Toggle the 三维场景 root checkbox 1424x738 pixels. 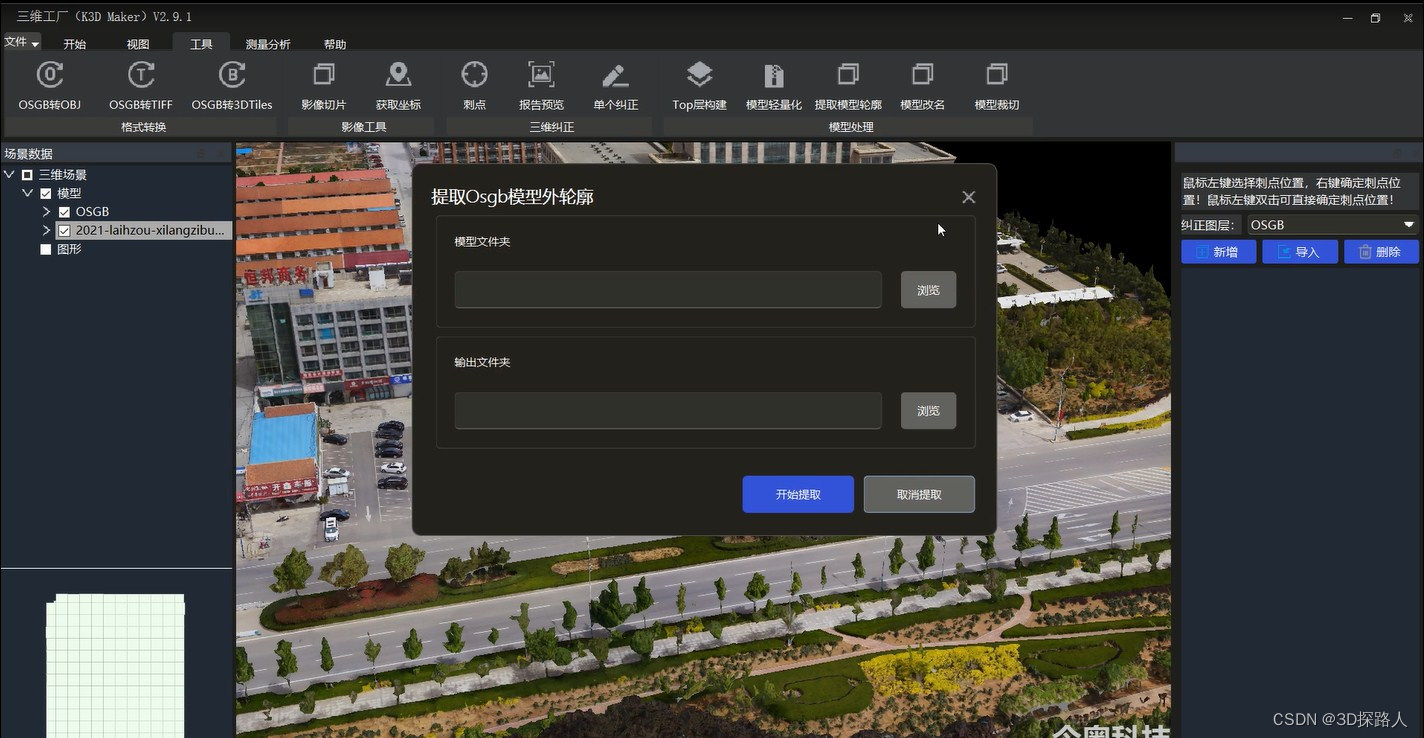point(27,175)
